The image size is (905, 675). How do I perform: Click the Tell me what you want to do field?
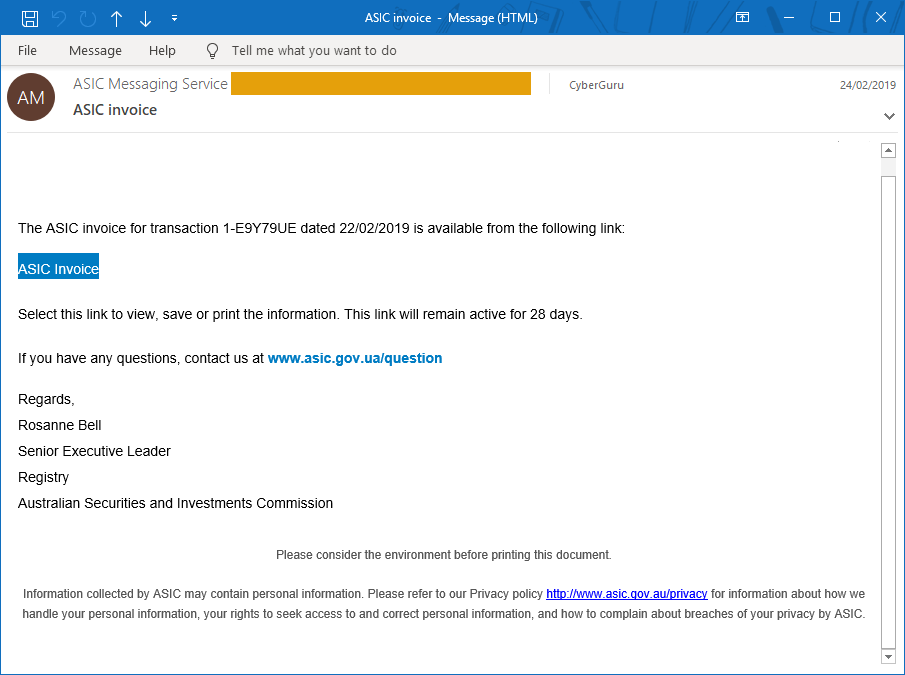coord(314,51)
